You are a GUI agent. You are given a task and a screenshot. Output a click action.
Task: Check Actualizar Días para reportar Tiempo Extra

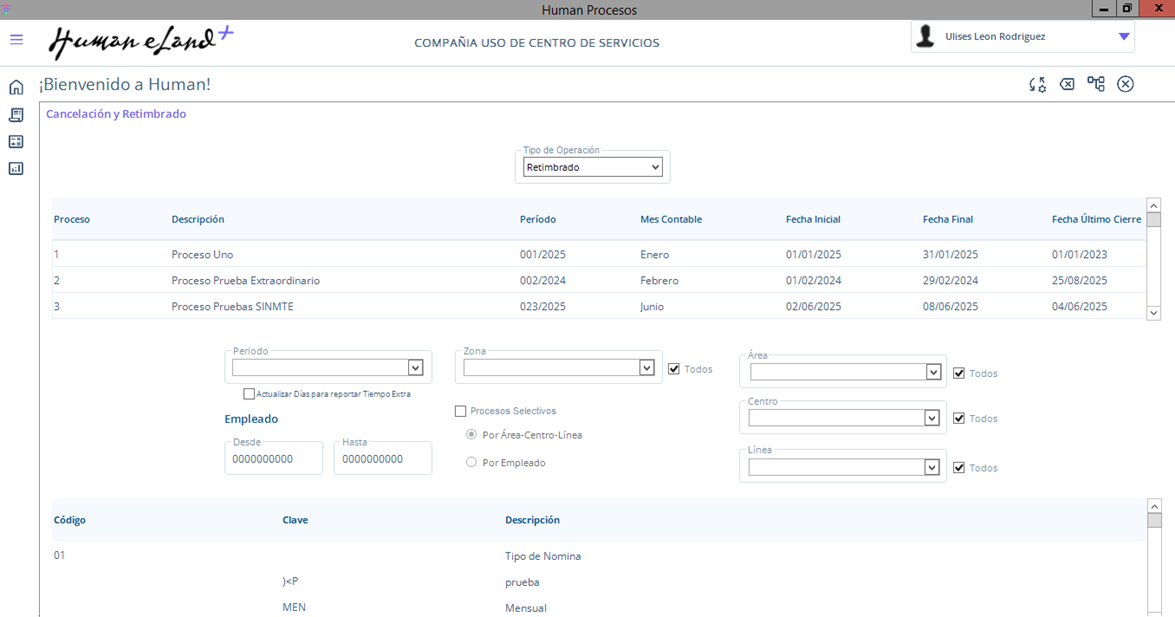pos(249,394)
